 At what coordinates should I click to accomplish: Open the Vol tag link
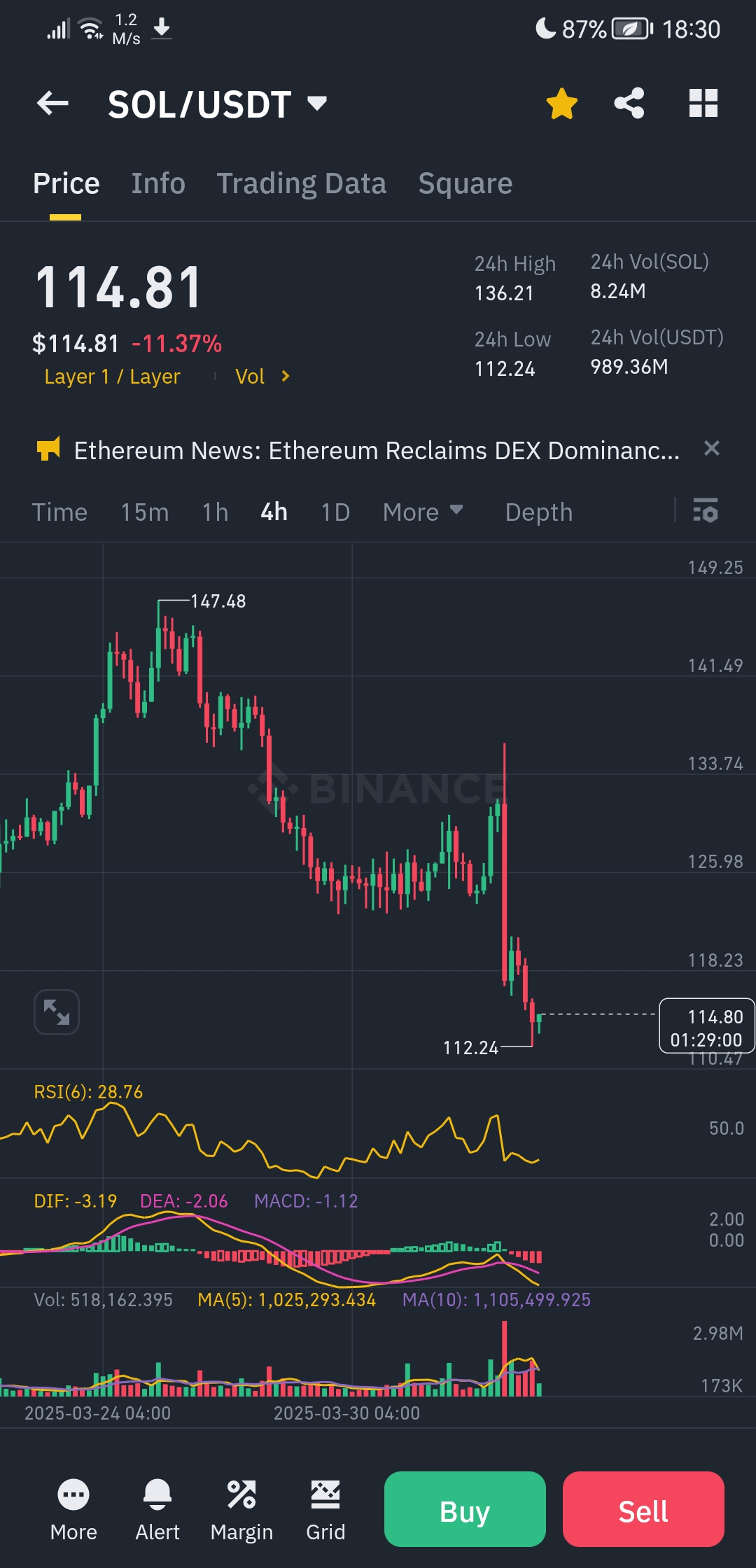click(x=250, y=377)
